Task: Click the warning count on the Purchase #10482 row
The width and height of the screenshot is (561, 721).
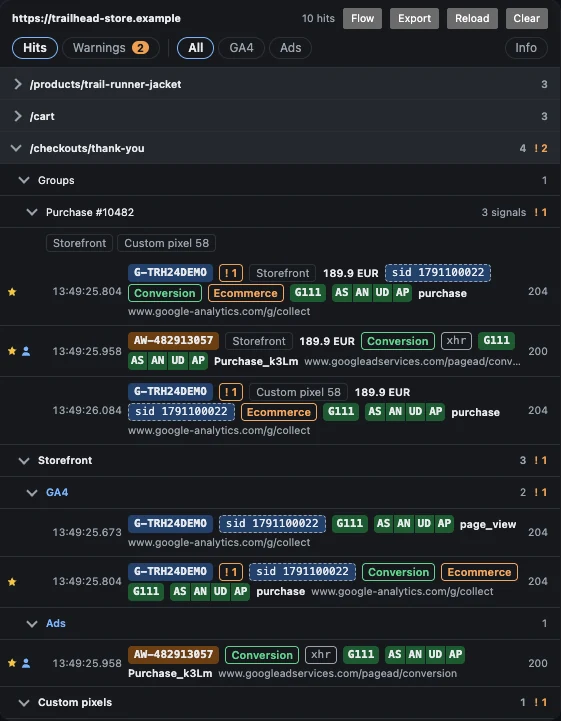Action: pyautogui.click(x=540, y=212)
